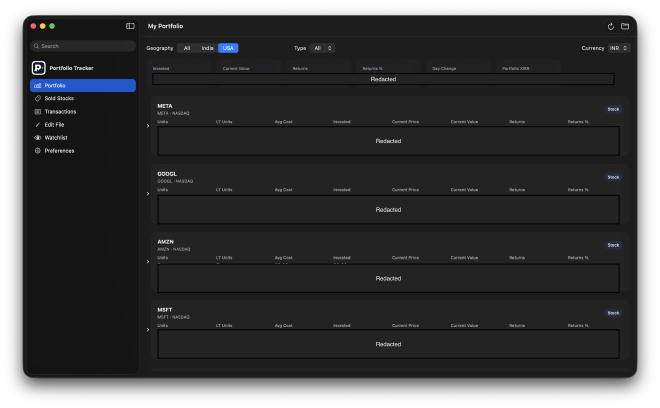This screenshot has width=660, height=408.
Task: Open the Sold Stocks section
Action: pyautogui.click(x=83, y=99)
